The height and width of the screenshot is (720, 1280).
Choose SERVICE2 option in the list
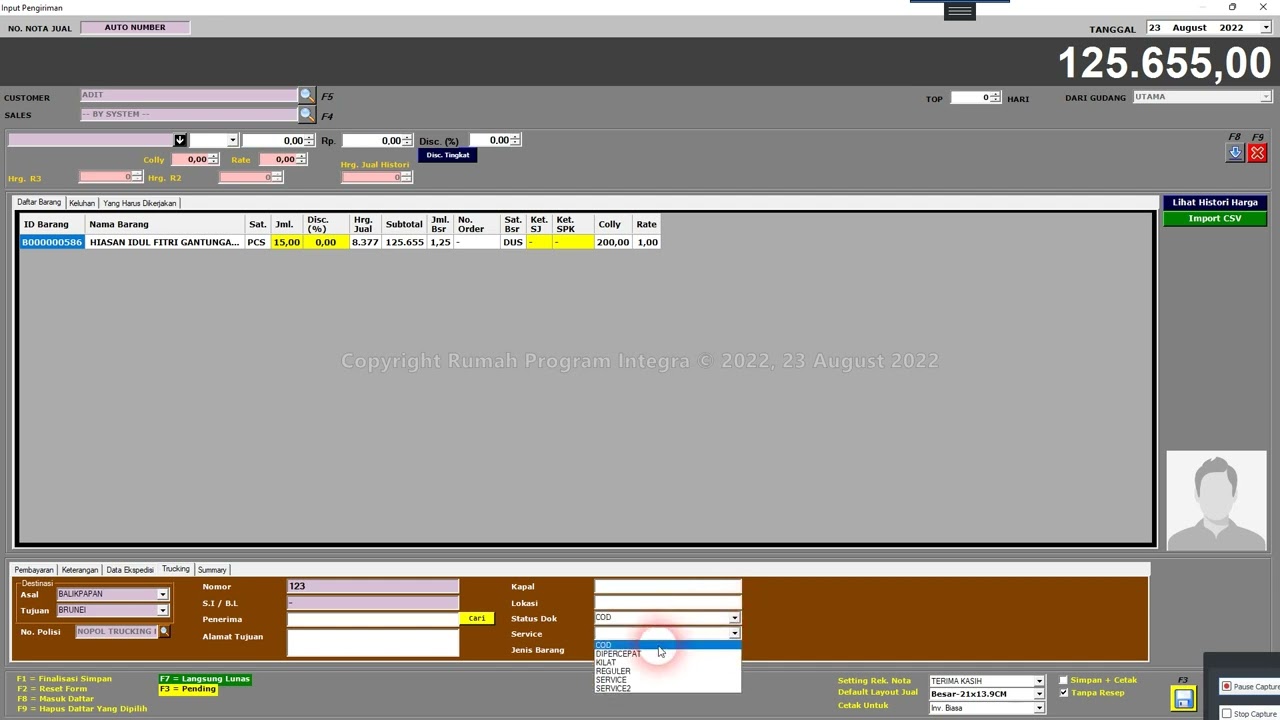[x=667, y=688]
